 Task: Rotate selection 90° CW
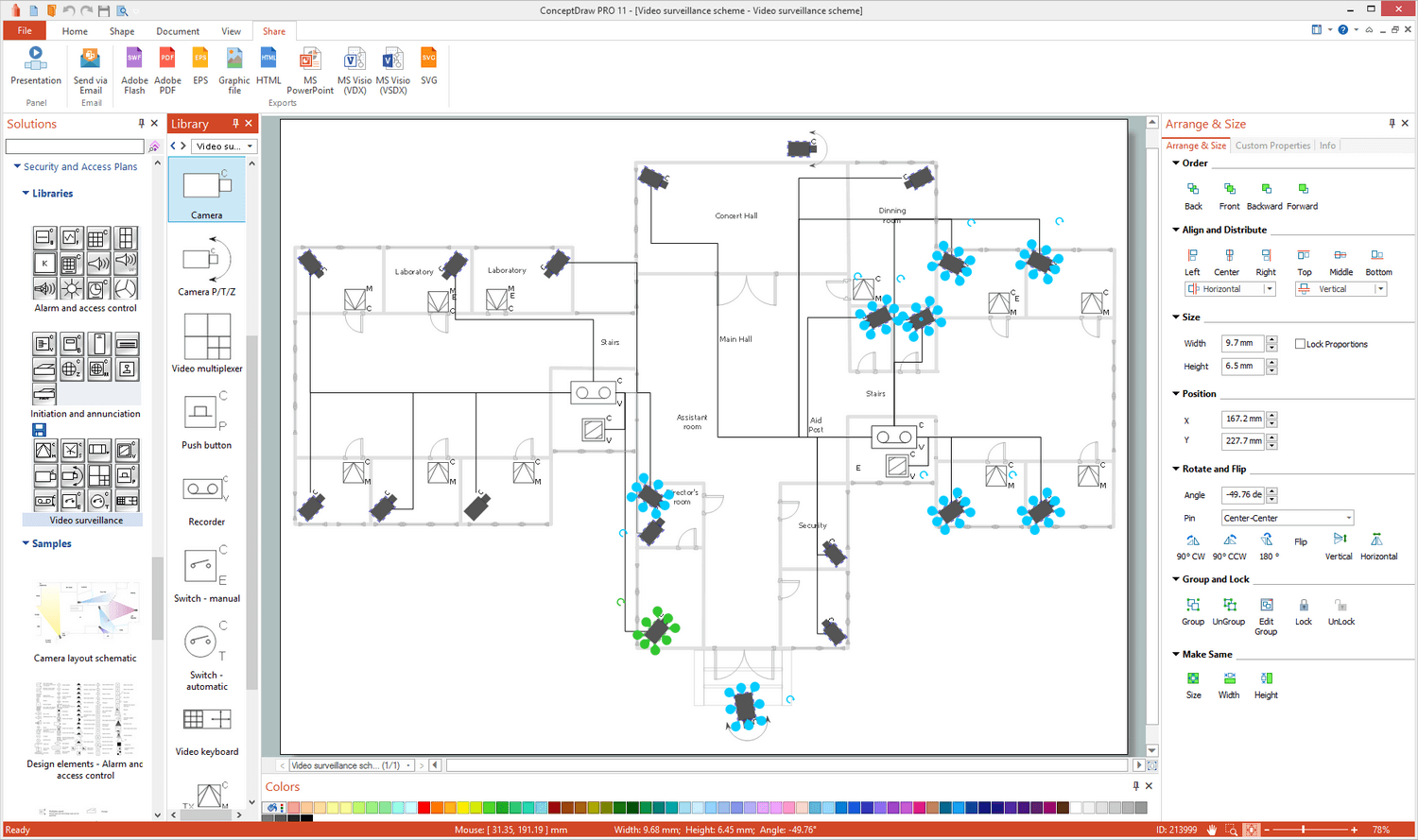point(1193,546)
